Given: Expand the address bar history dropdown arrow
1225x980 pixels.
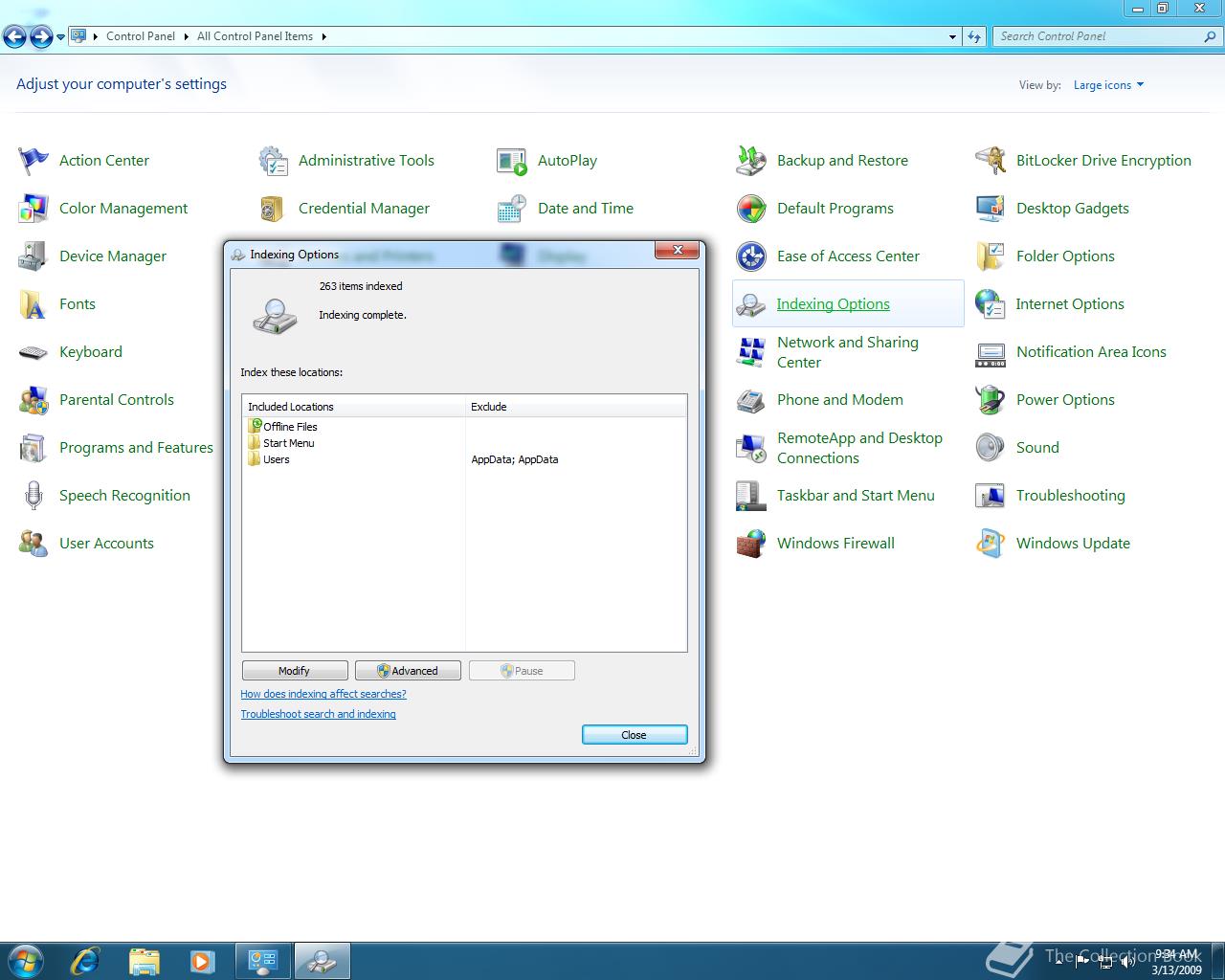Looking at the screenshot, I should click(x=952, y=36).
